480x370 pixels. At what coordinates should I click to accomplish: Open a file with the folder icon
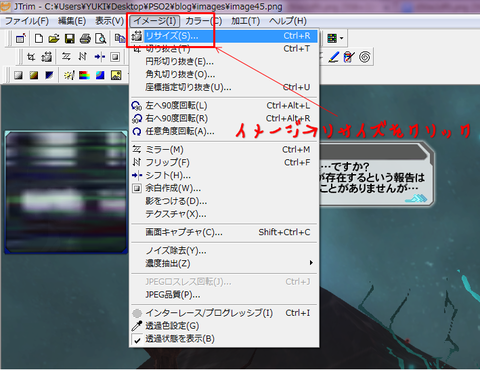tap(54, 39)
